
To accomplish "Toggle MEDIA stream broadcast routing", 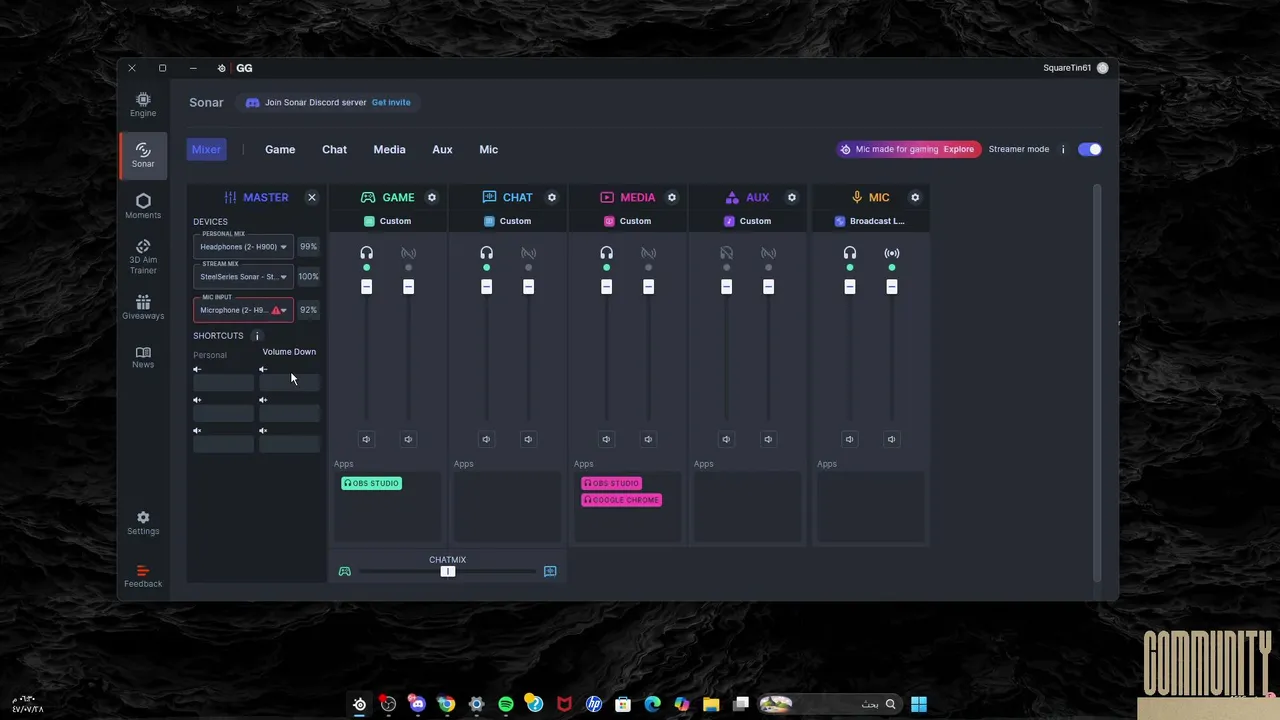I will (648, 253).
